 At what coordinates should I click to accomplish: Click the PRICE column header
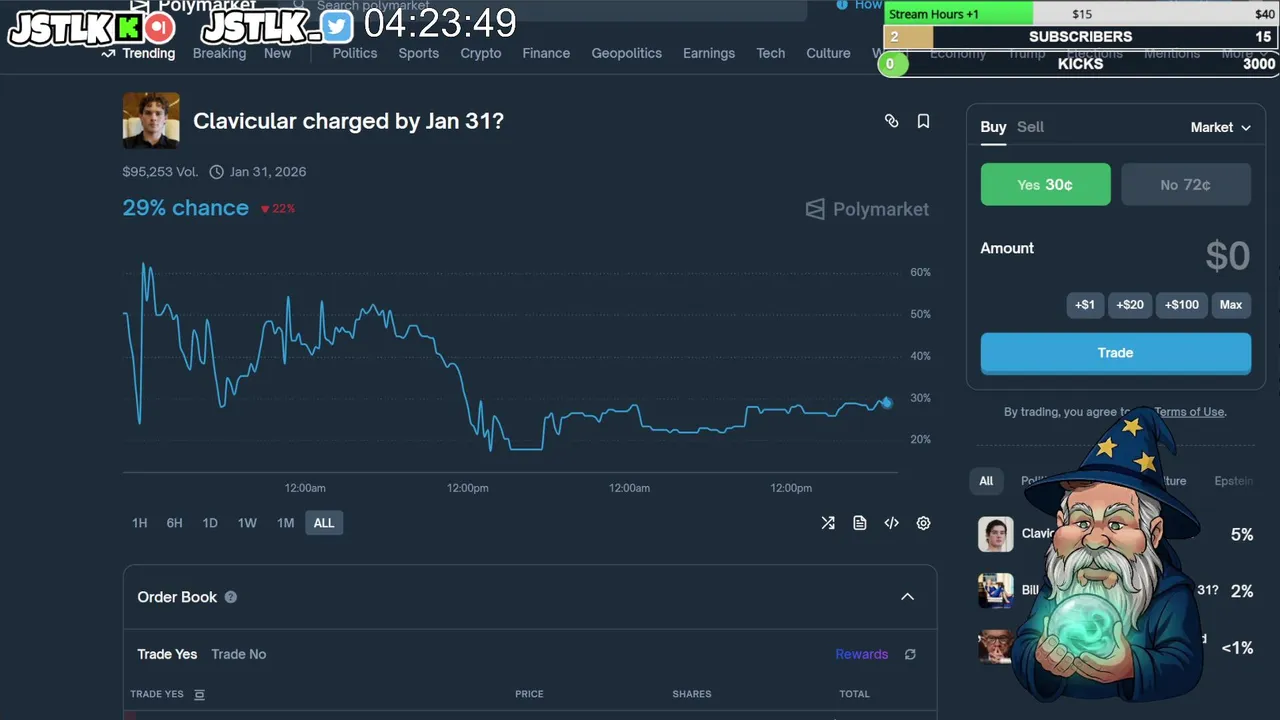pyautogui.click(x=530, y=694)
